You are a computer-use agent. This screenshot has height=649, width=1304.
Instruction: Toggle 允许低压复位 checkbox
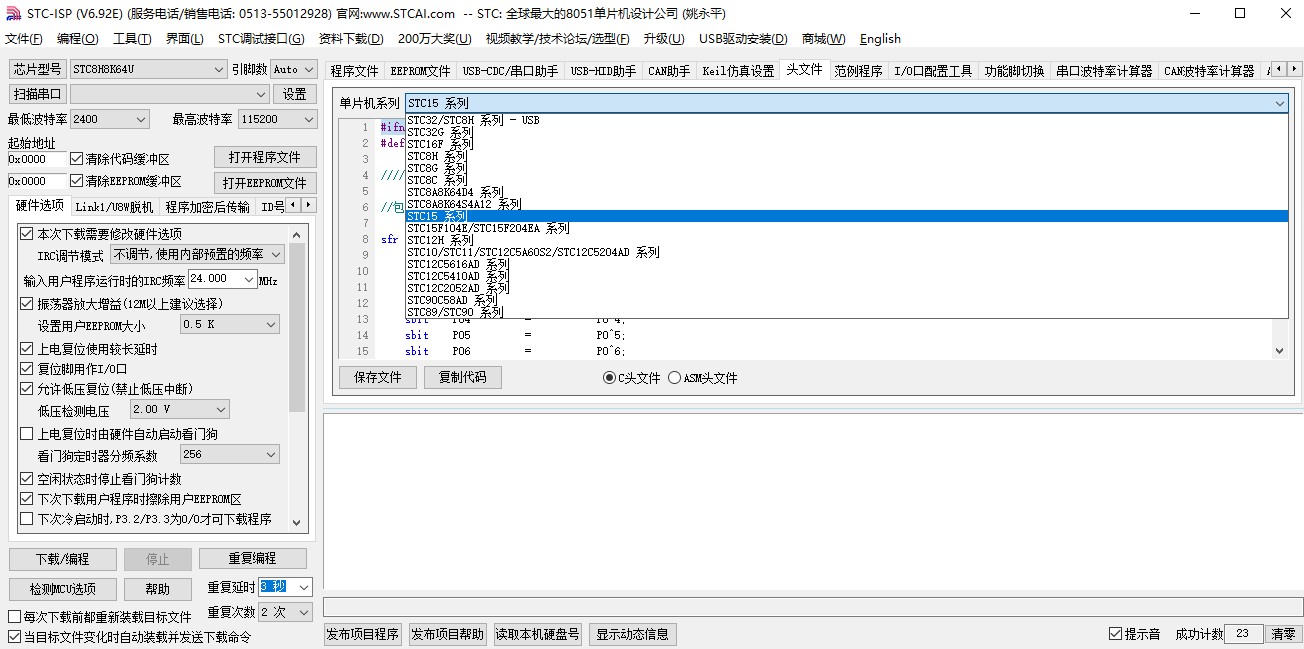27,388
